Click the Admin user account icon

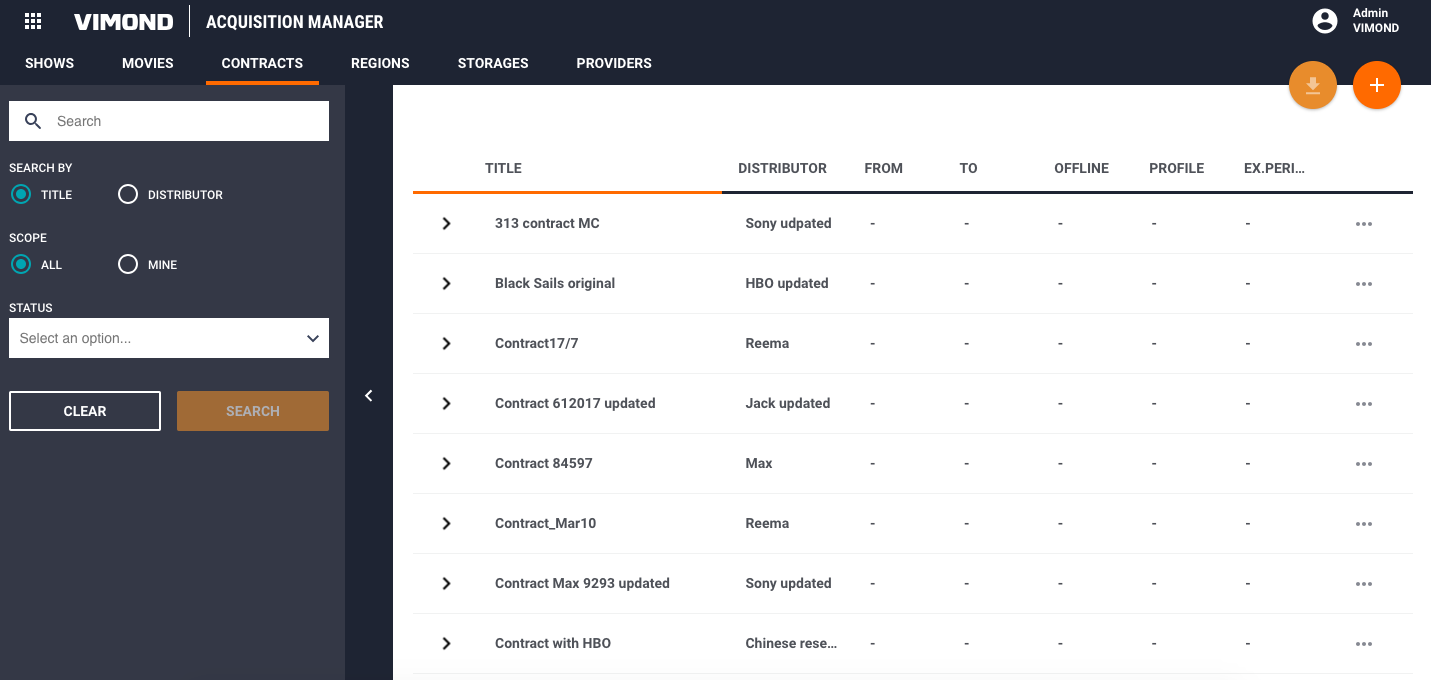click(x=1325, y=21)
